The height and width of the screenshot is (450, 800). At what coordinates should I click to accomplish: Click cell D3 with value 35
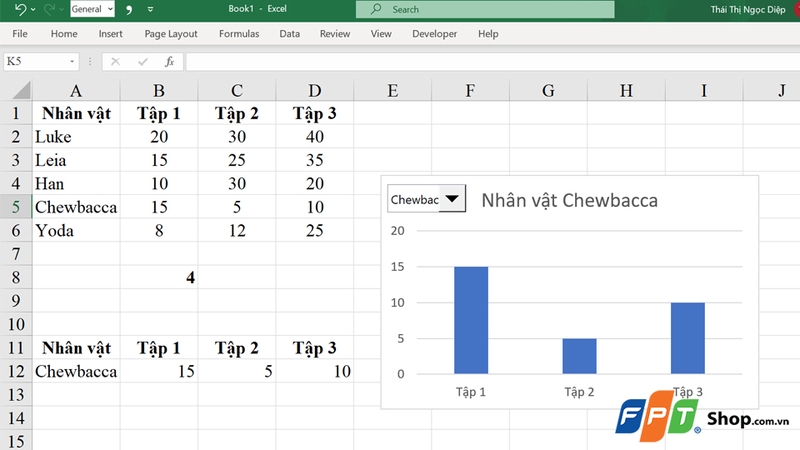pyautogui.click(x=315, y=160)
